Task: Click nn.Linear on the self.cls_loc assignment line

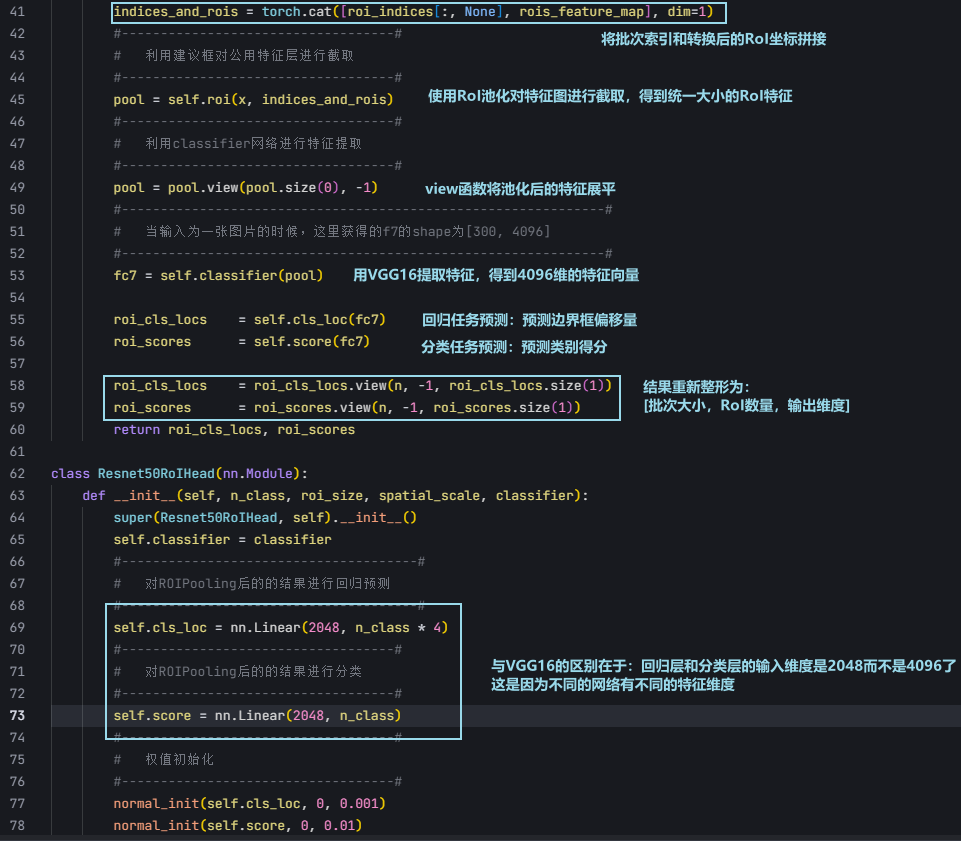Action: click(245, 628)
